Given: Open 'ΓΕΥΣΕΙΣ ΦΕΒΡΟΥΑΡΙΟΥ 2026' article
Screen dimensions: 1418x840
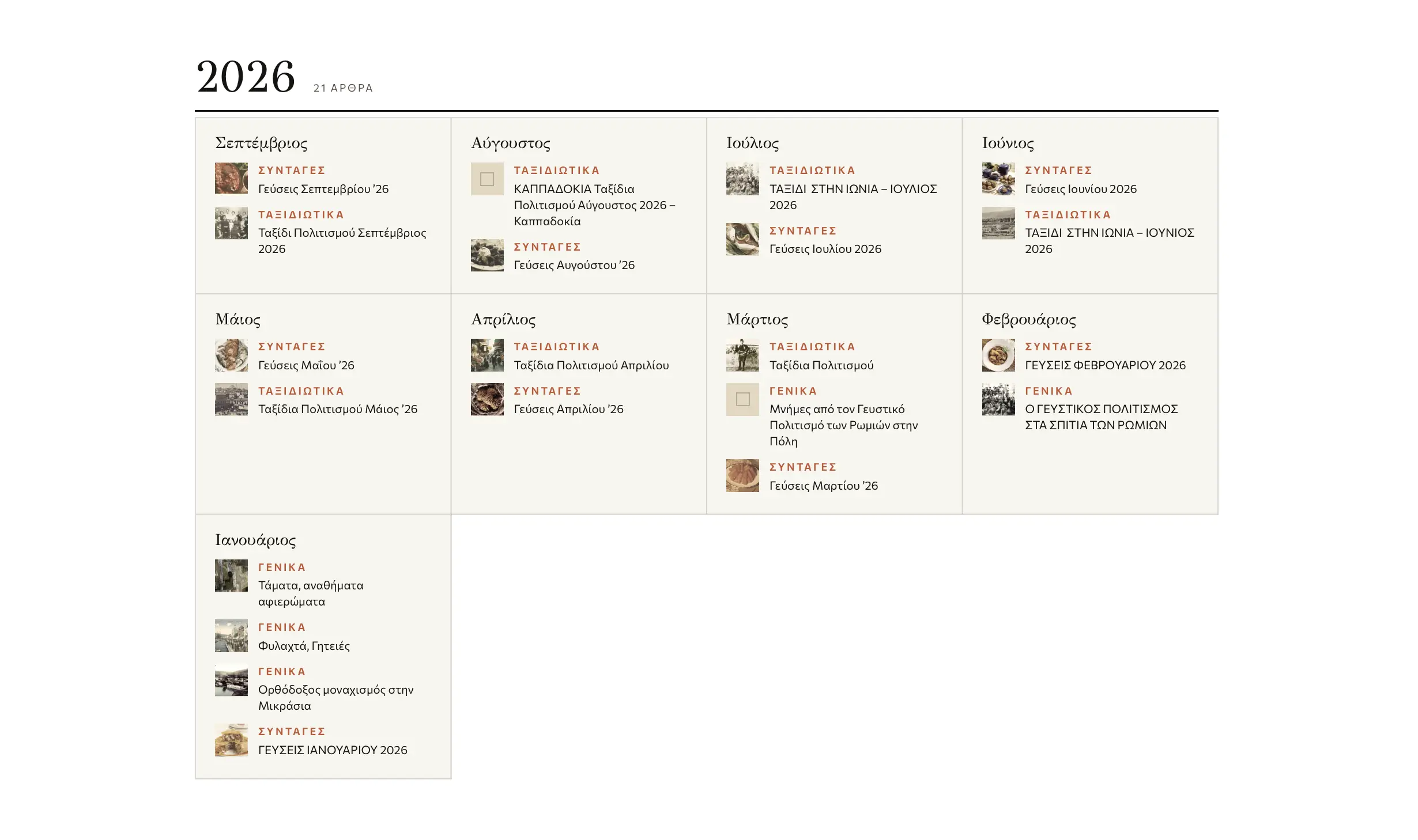Looking at the screenshot, I should pyautogui.click(x=1105, y=365).
